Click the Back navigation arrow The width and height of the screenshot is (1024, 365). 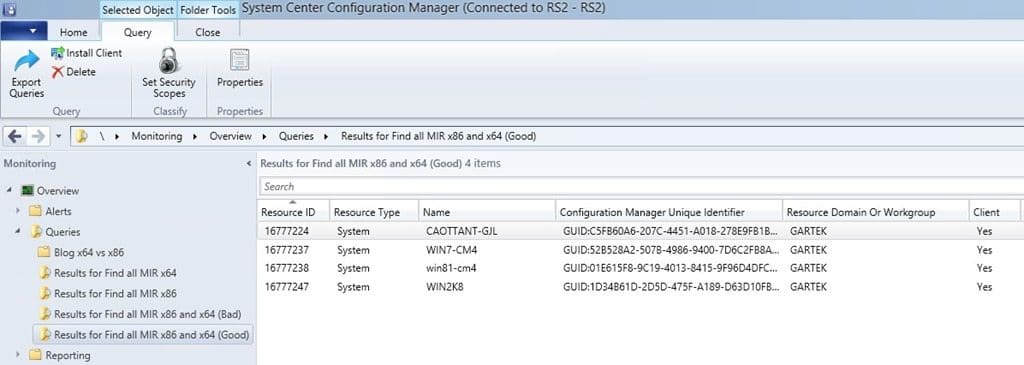(x=15, y=136)
